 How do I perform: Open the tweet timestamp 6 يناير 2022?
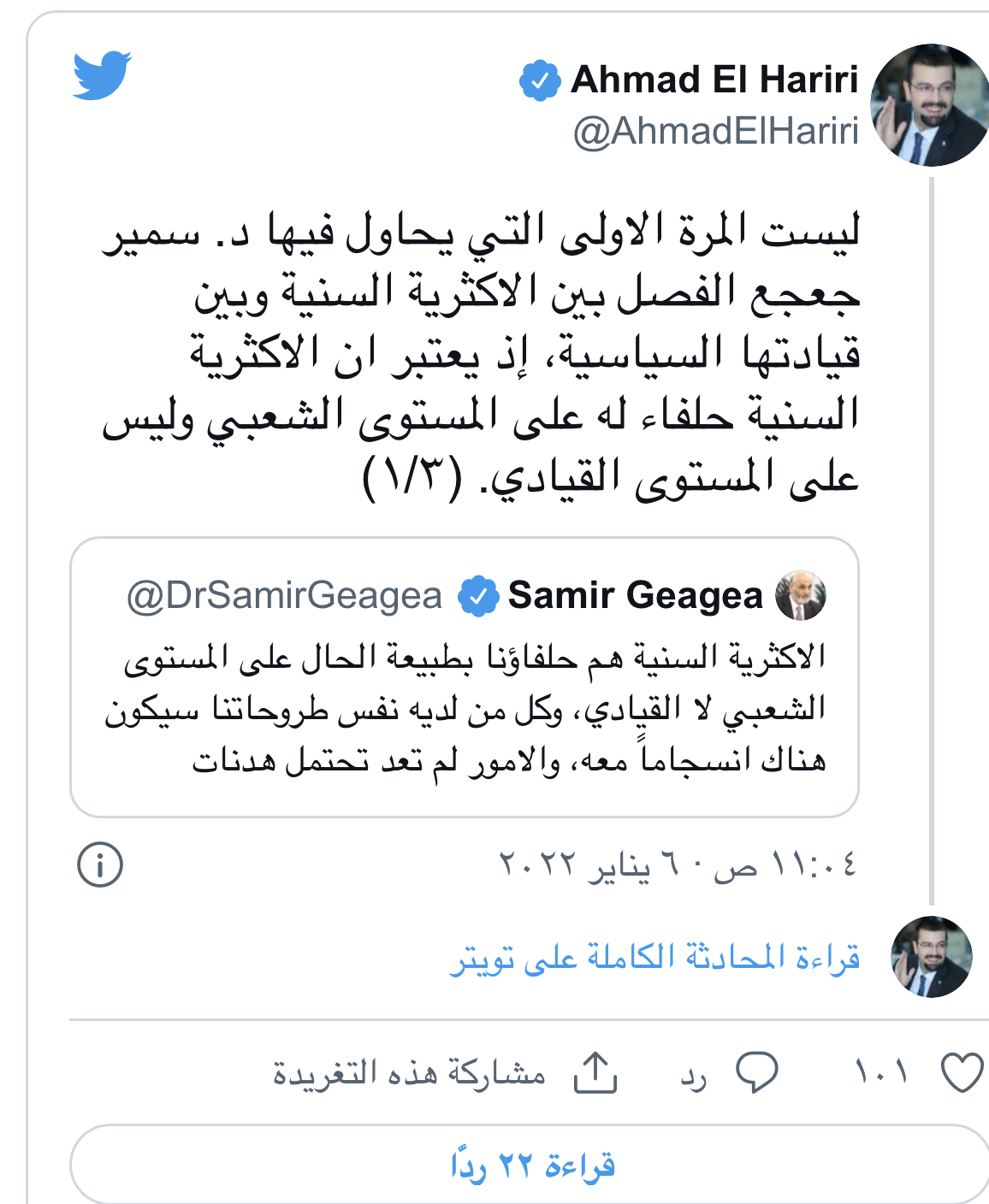coord(678,865)
